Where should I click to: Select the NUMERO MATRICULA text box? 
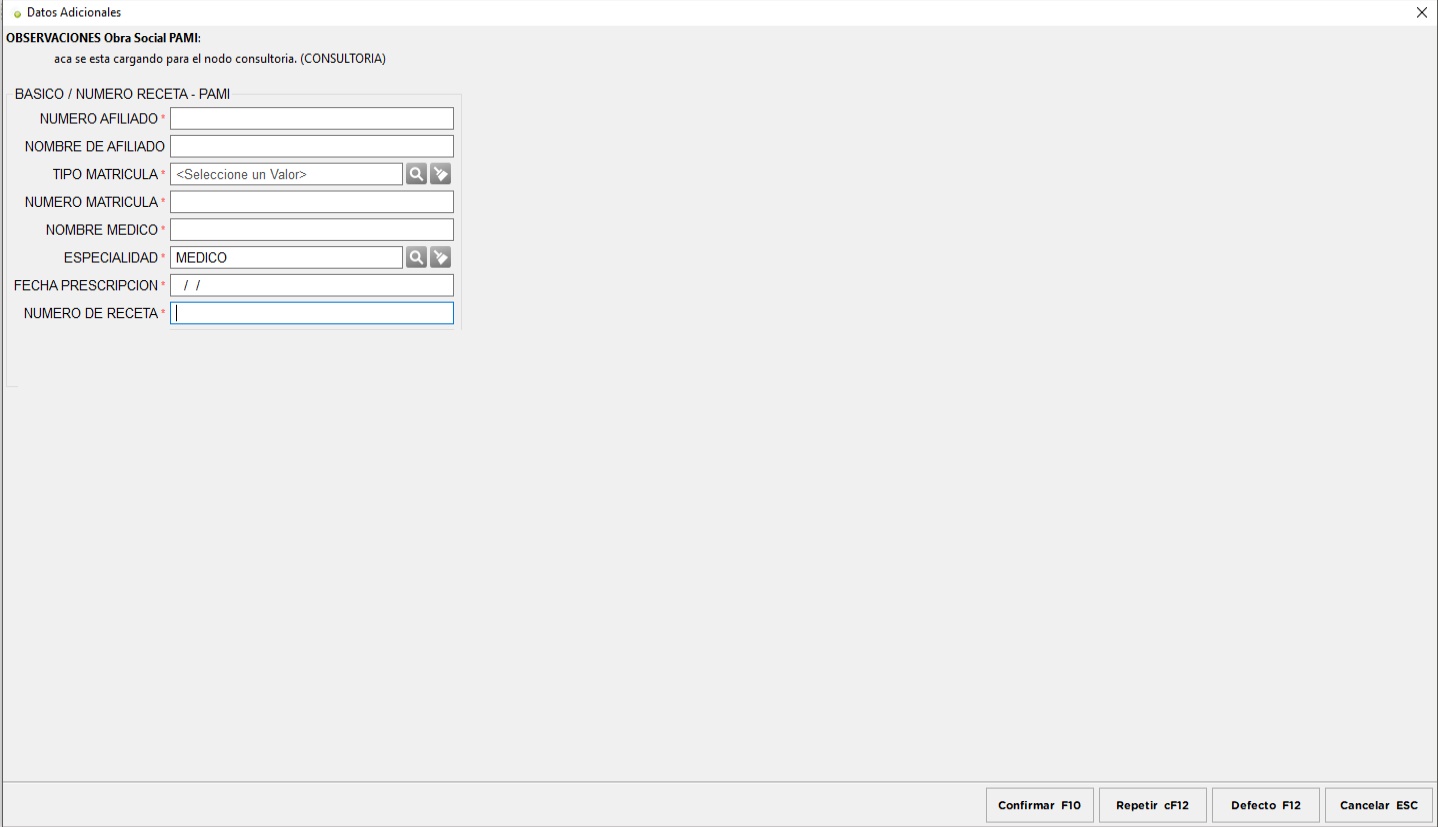click(312, 202)
